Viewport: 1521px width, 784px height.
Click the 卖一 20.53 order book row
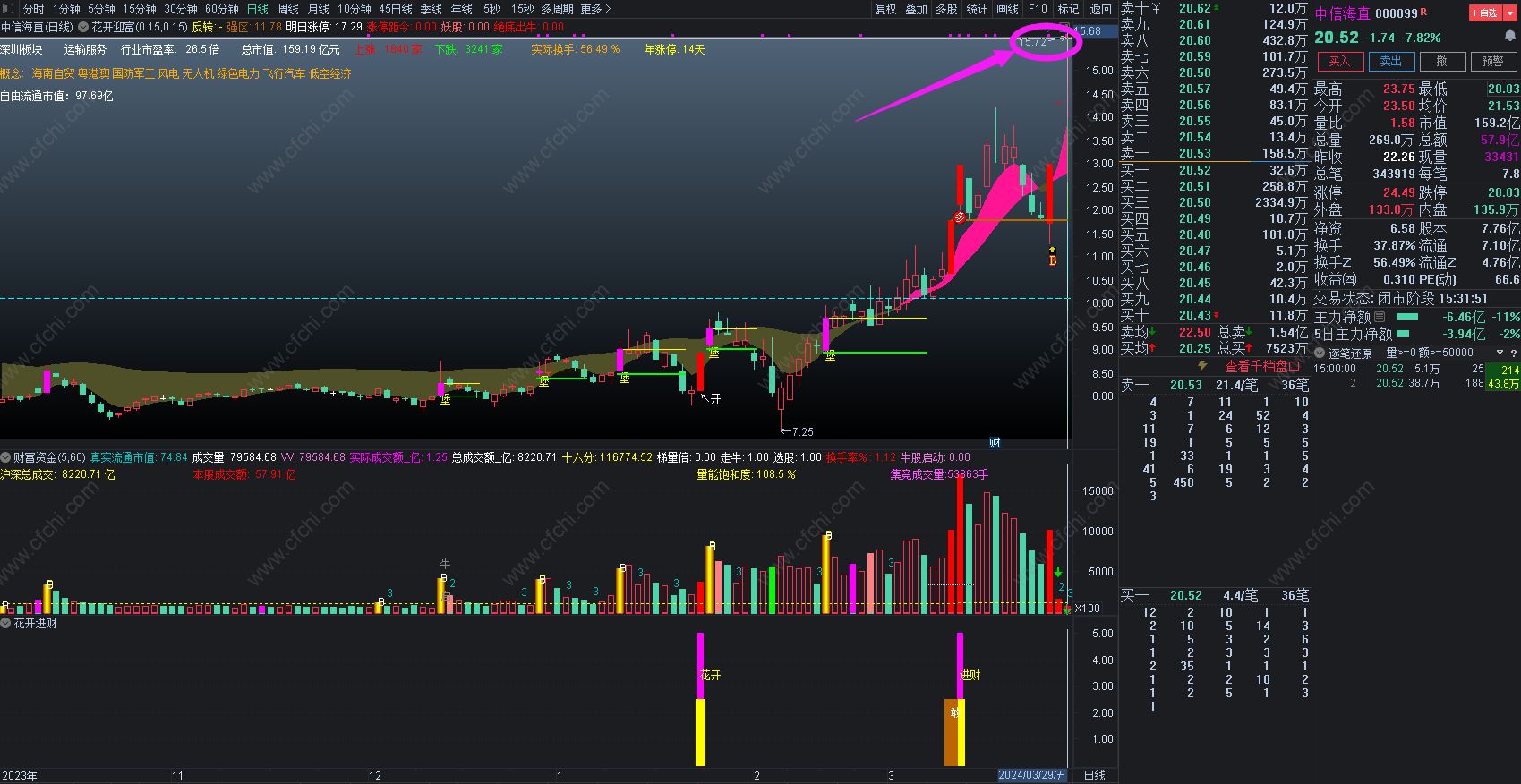(x=1214, y=153)
